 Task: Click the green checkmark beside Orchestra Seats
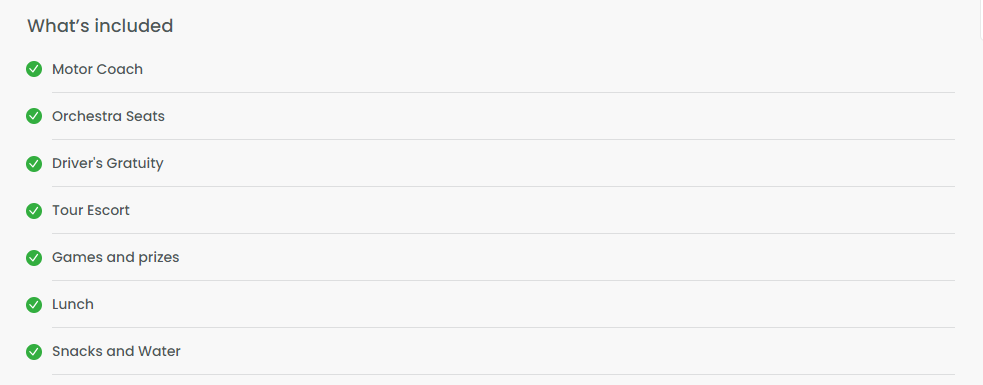coord(34,116)
